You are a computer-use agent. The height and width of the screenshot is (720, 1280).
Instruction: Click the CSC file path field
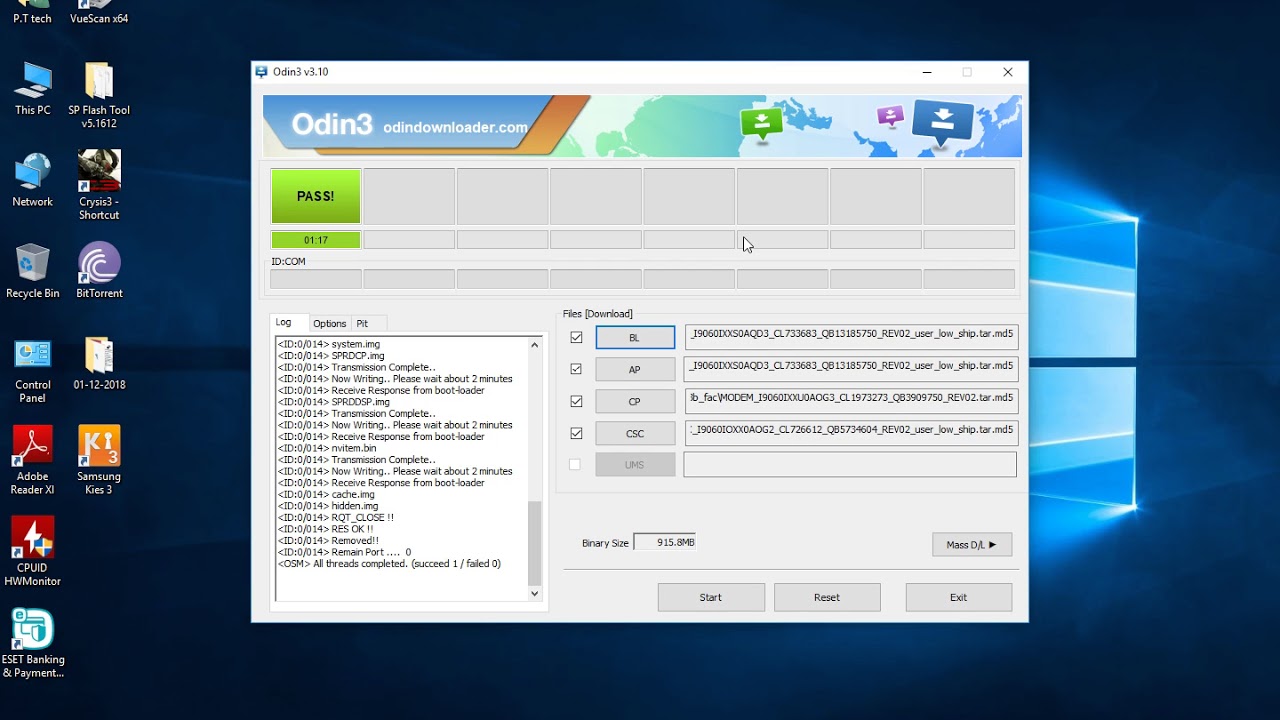[x=851, y=433]
